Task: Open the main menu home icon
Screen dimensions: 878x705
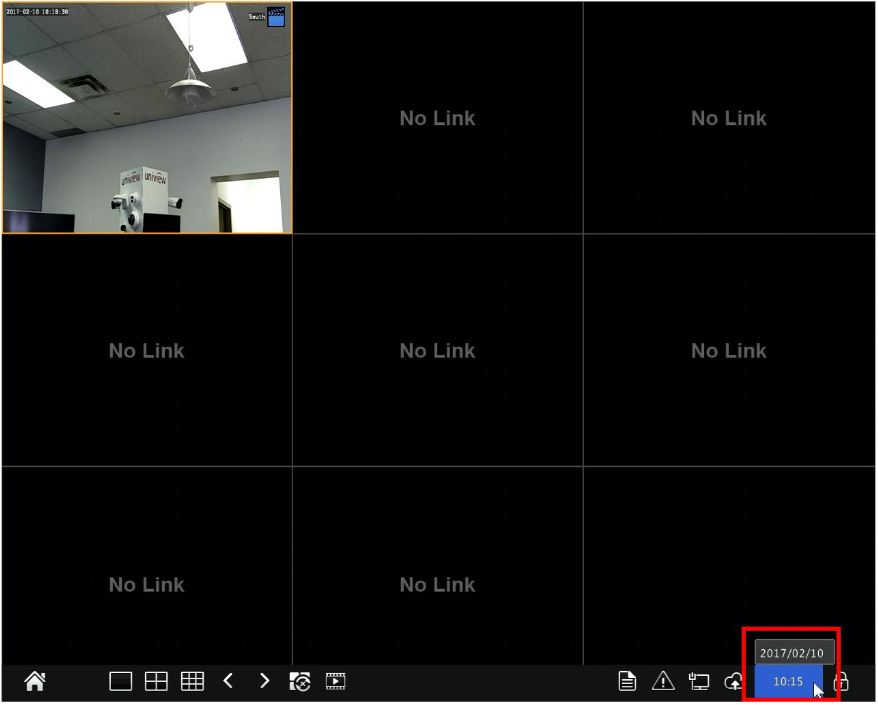Action: point(35,682)
